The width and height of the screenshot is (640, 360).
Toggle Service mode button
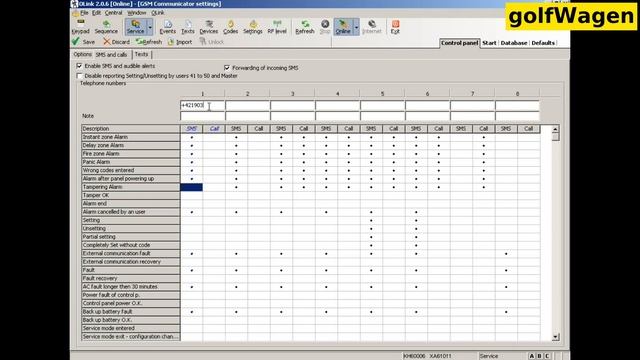pos(136,27)
